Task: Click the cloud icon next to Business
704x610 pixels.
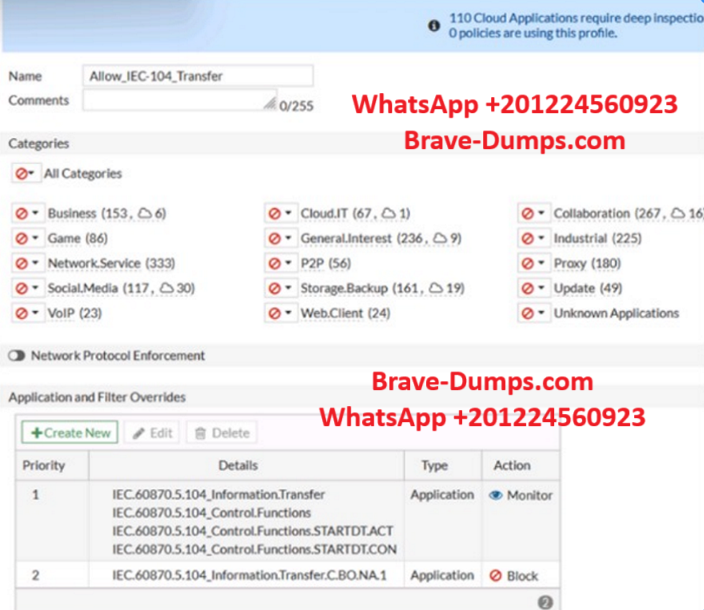Action: click(x=145, y=213)
